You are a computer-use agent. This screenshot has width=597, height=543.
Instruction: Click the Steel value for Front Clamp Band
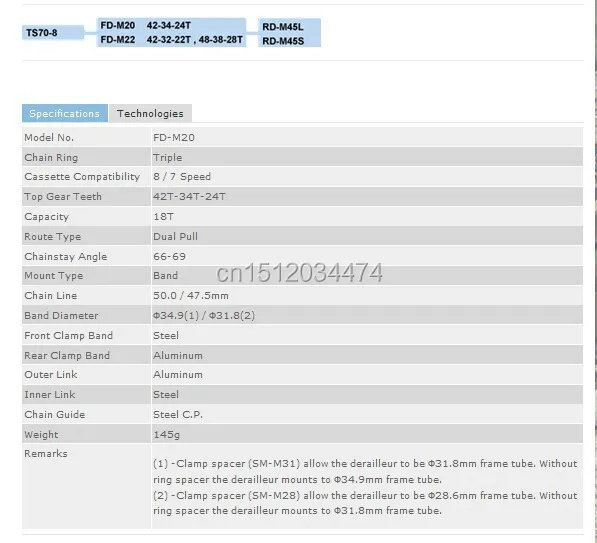click(166, 335)
